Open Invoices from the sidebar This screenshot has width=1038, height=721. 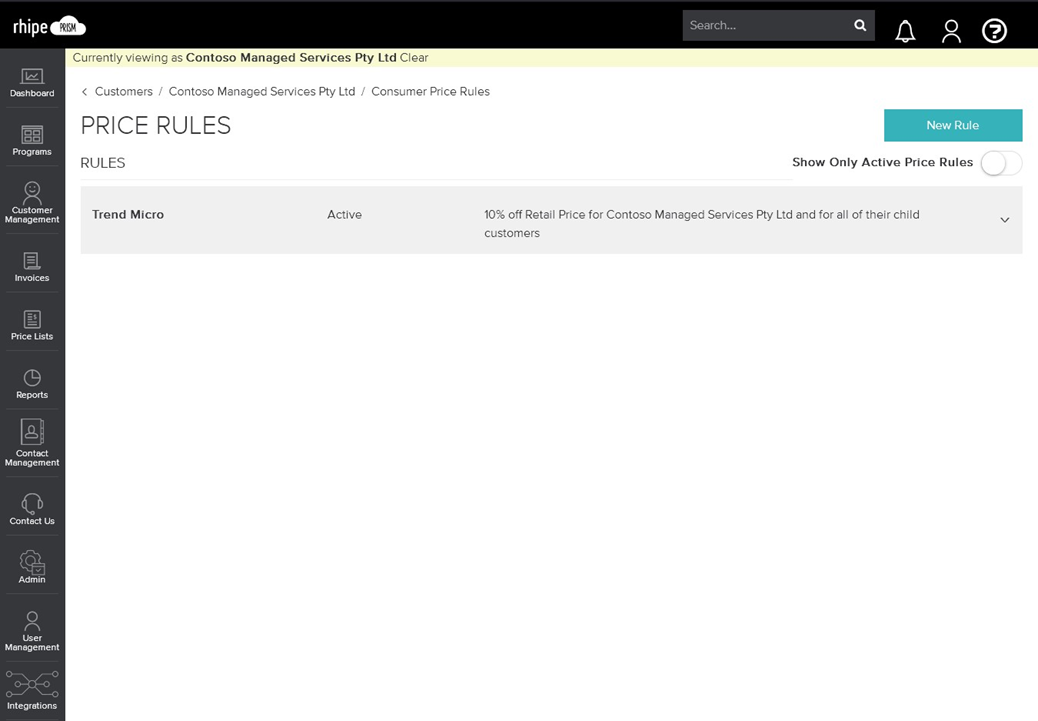[32, 267]
